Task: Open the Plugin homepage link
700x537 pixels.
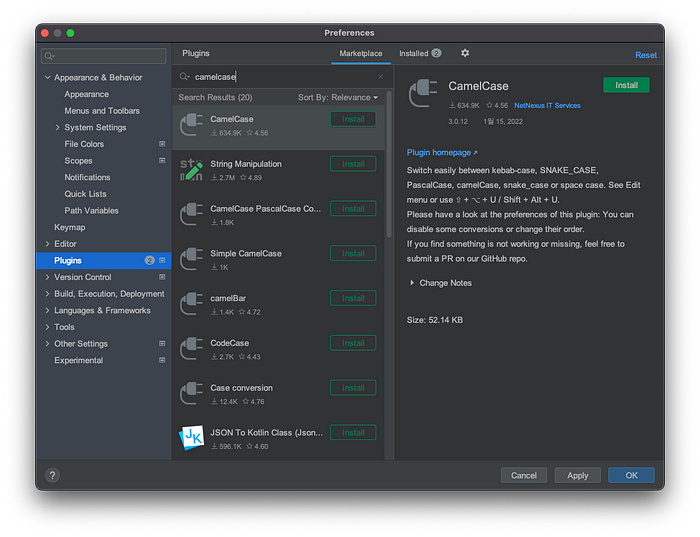Action: [x=442, y=152]
